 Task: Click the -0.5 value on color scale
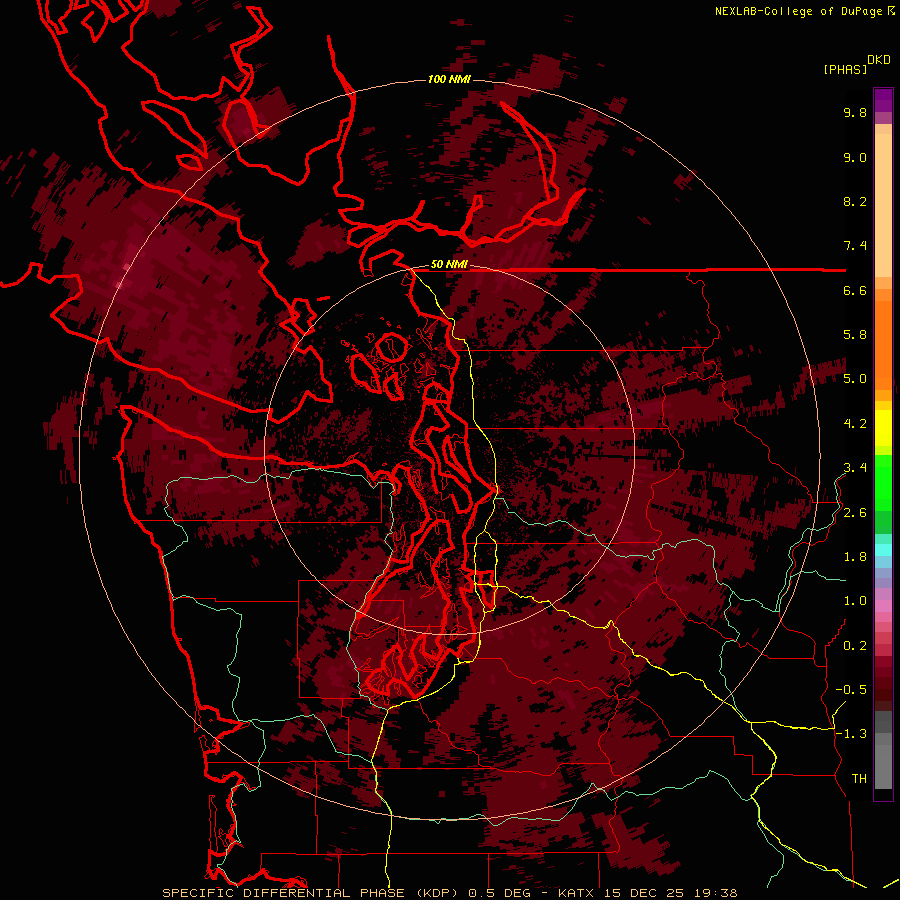[x=851, y=690]
